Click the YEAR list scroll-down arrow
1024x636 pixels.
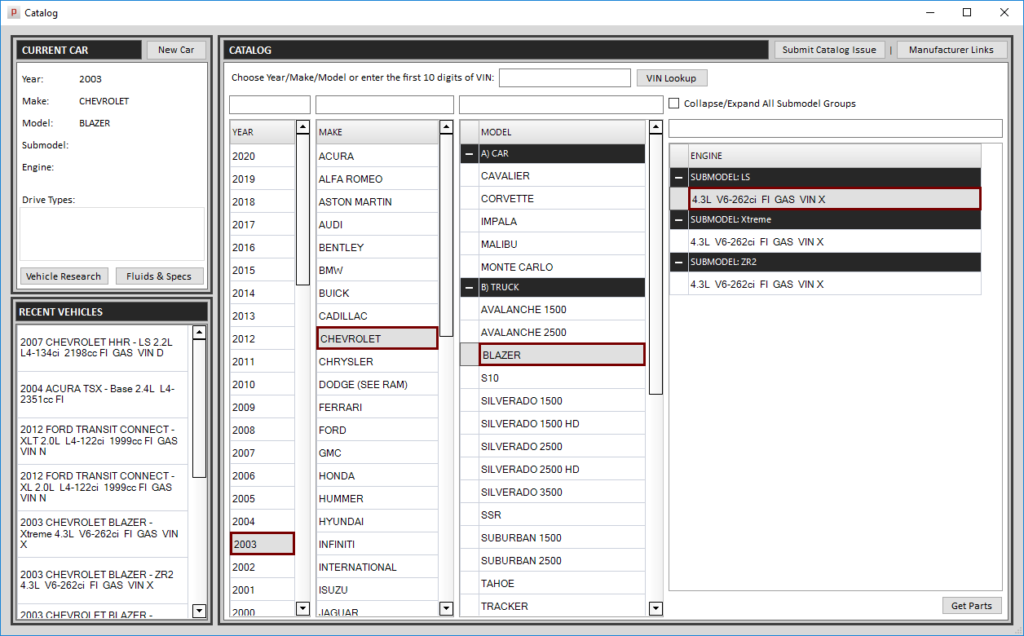click(x=302, y=609)
